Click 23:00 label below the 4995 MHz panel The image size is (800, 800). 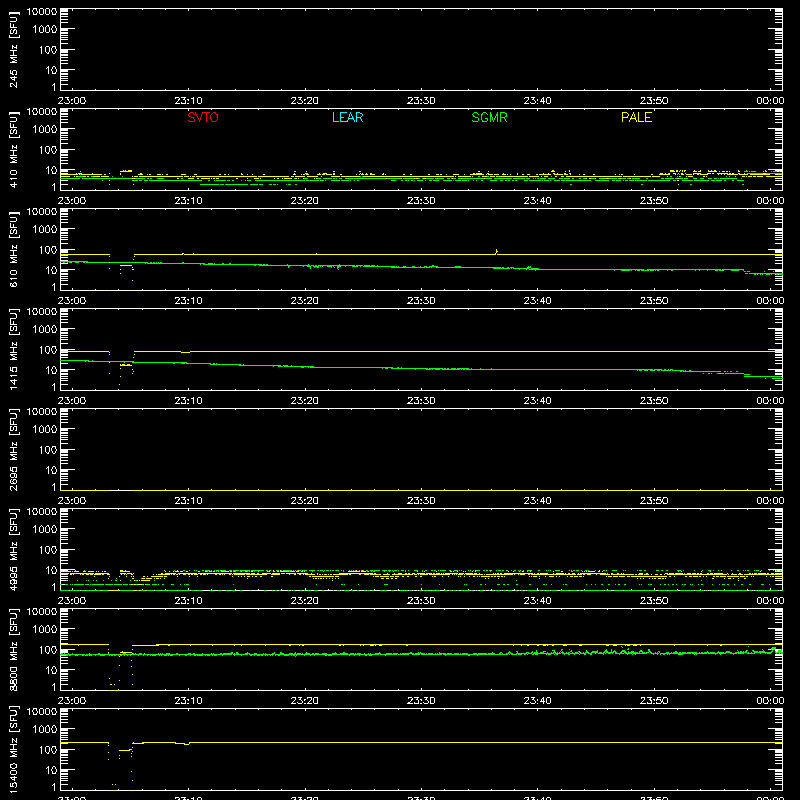pyautogui.click(x=72, y=601)
